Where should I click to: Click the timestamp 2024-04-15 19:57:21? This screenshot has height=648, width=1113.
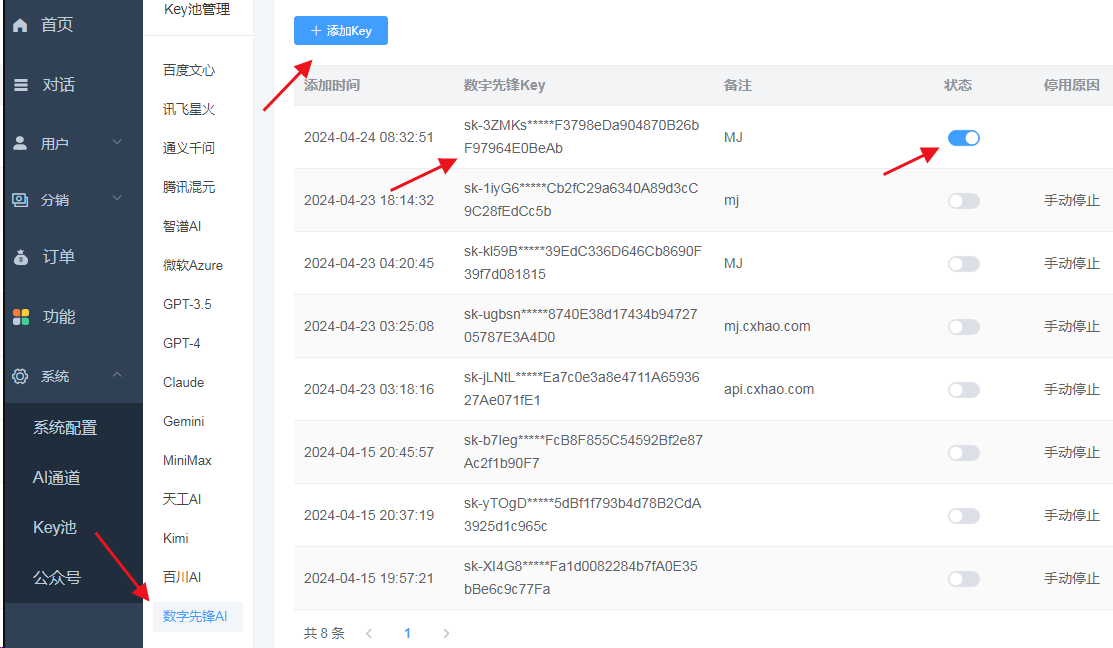point(368,578)
